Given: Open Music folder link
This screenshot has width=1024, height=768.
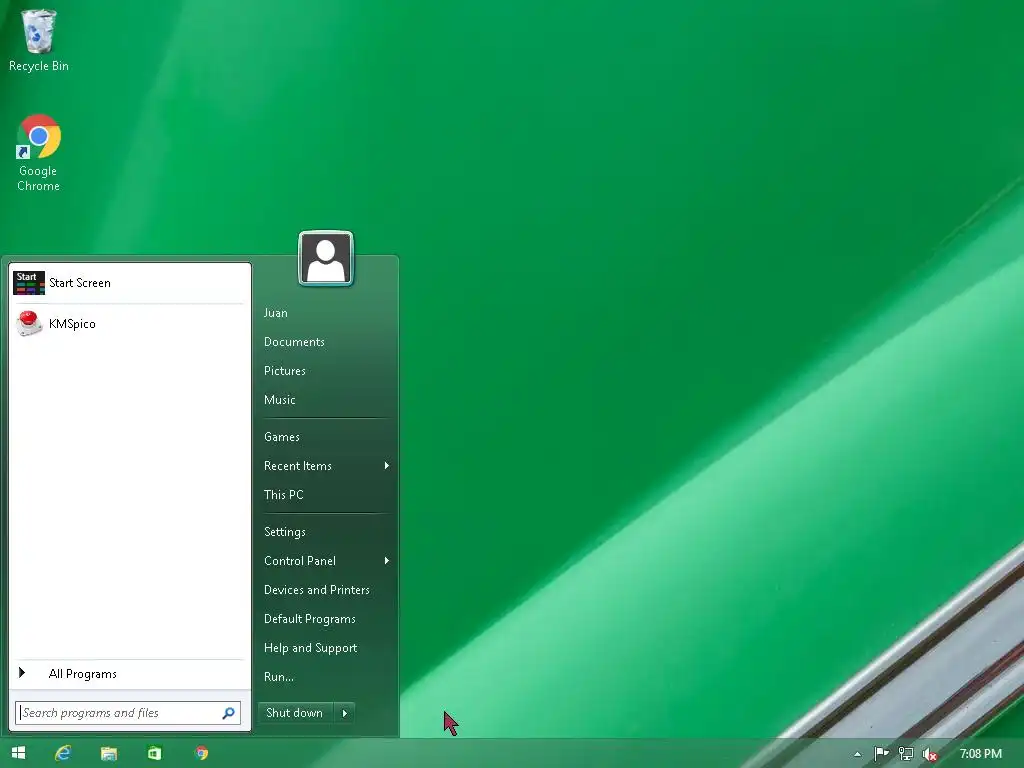Looking at the screenshot, I should pos(280,400).
